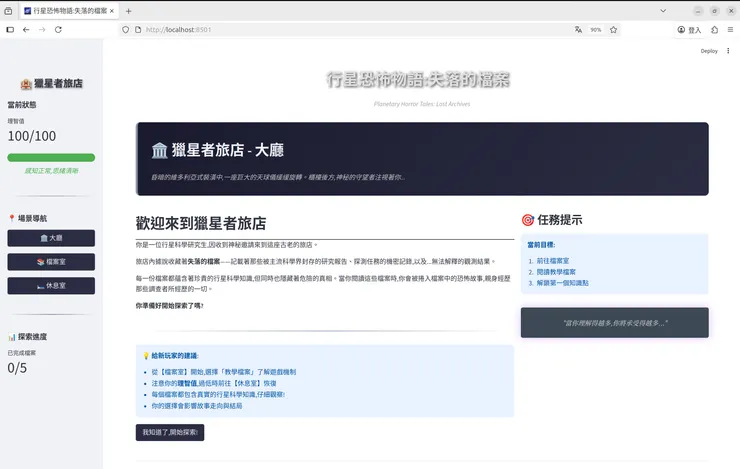
Task: Click the 歡迎來到獵星者旅店 heading
Action: pyautogui.click(x=201, y=223)
